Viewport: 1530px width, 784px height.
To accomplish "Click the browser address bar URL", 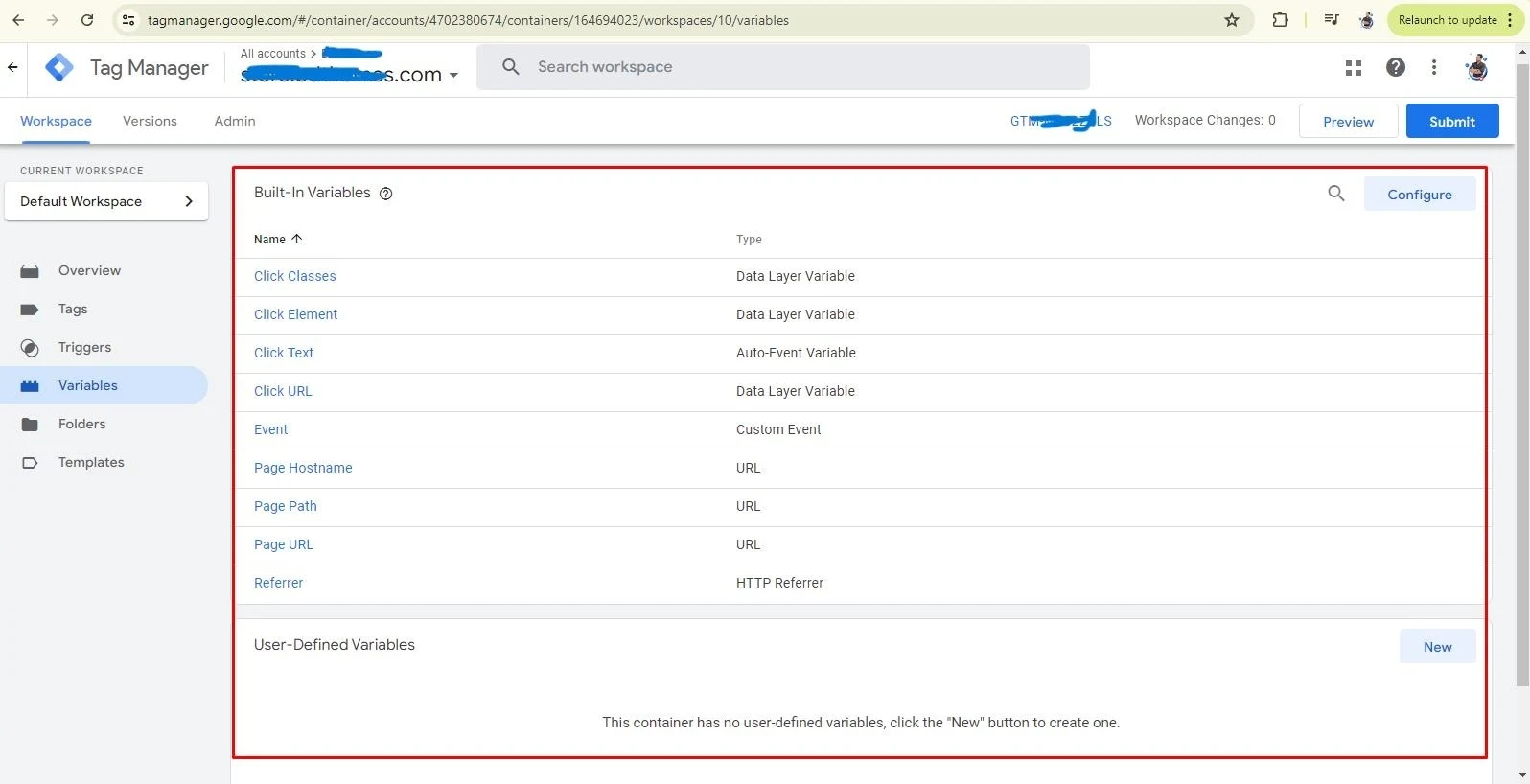I will (468, 20).
